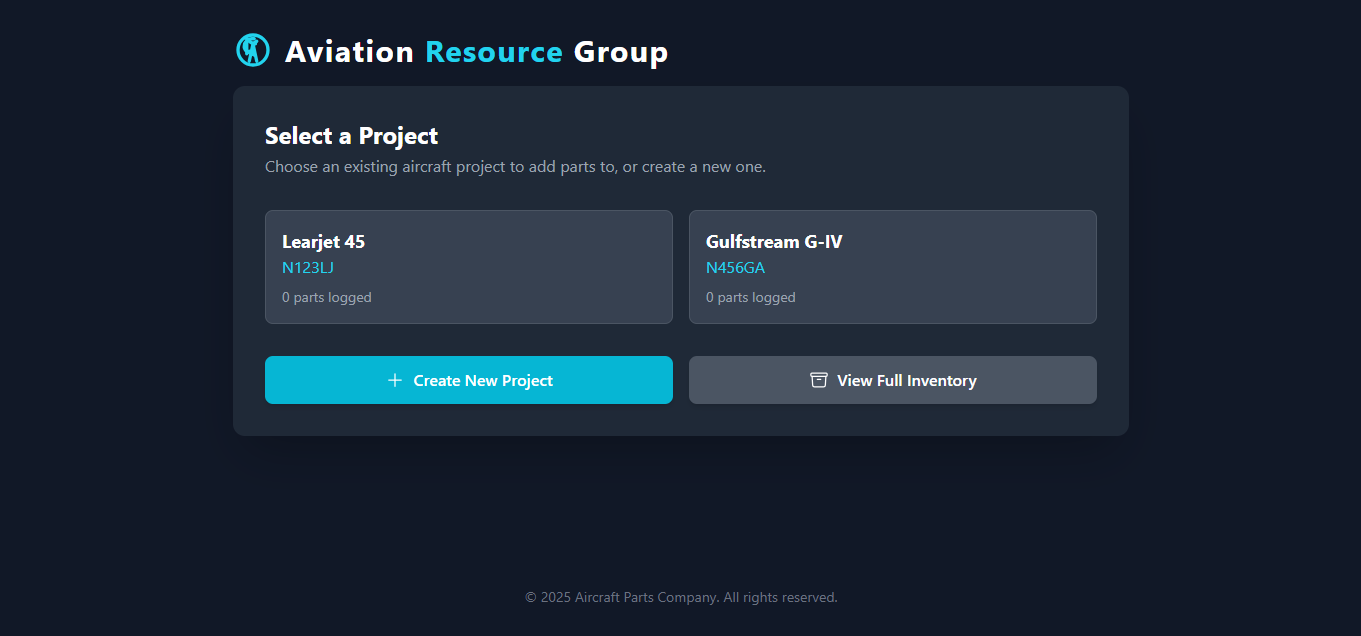Click the N456GA tail number

(735, 268)
